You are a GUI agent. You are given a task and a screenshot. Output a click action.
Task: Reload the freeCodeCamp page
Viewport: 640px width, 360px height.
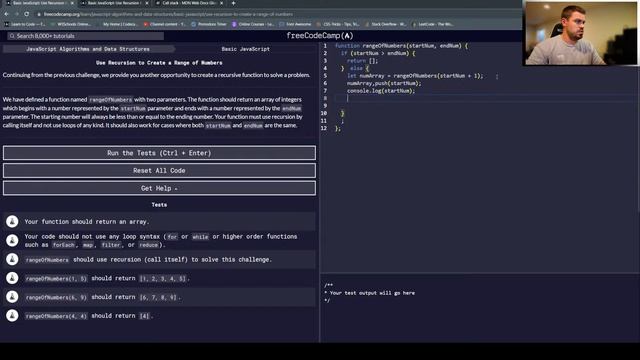point(27,14)
